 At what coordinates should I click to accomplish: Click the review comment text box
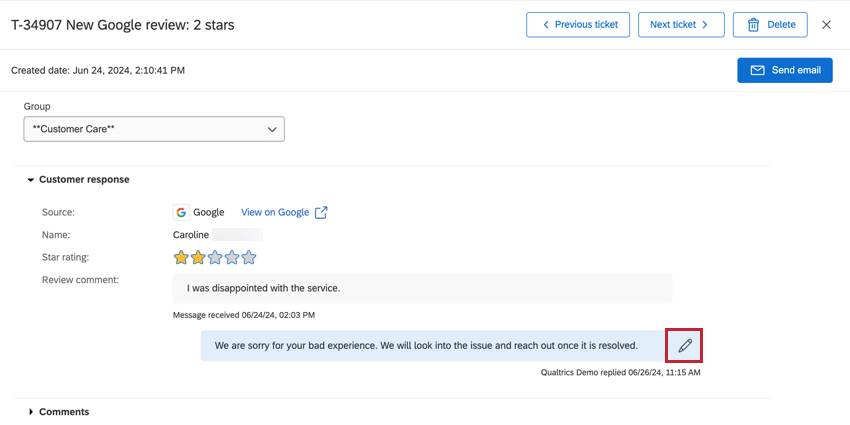pos(422,288)
